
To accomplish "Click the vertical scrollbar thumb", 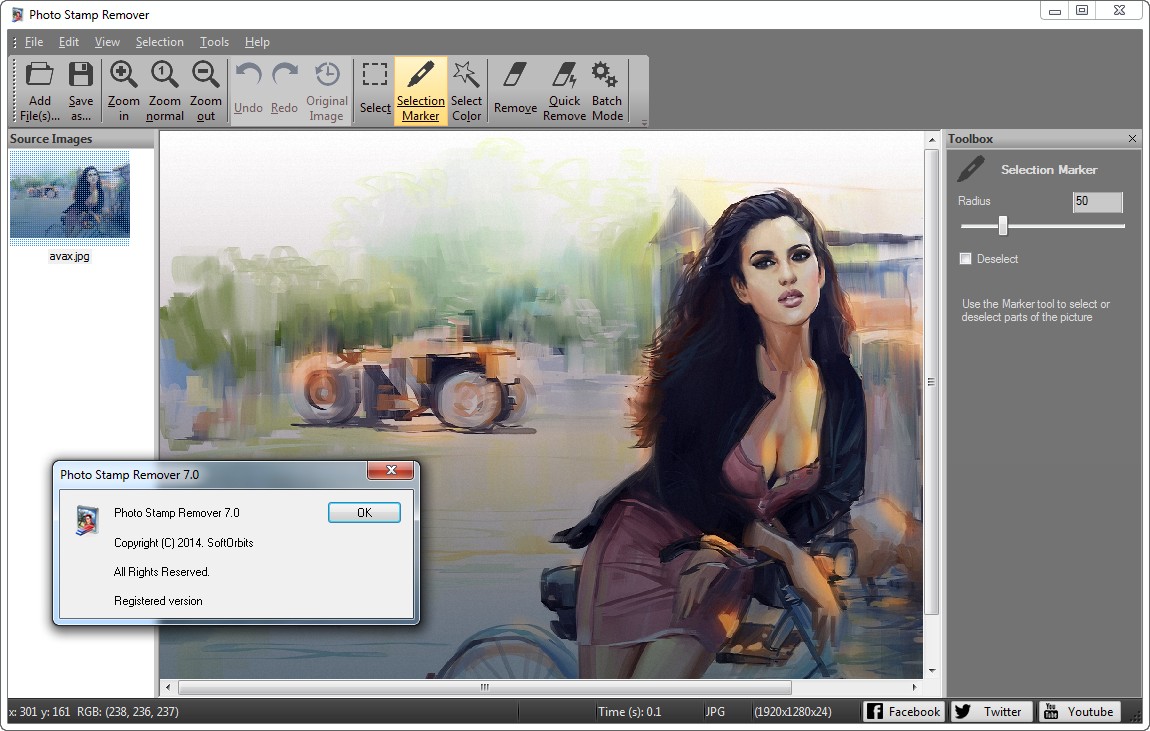I will point(931,382).
